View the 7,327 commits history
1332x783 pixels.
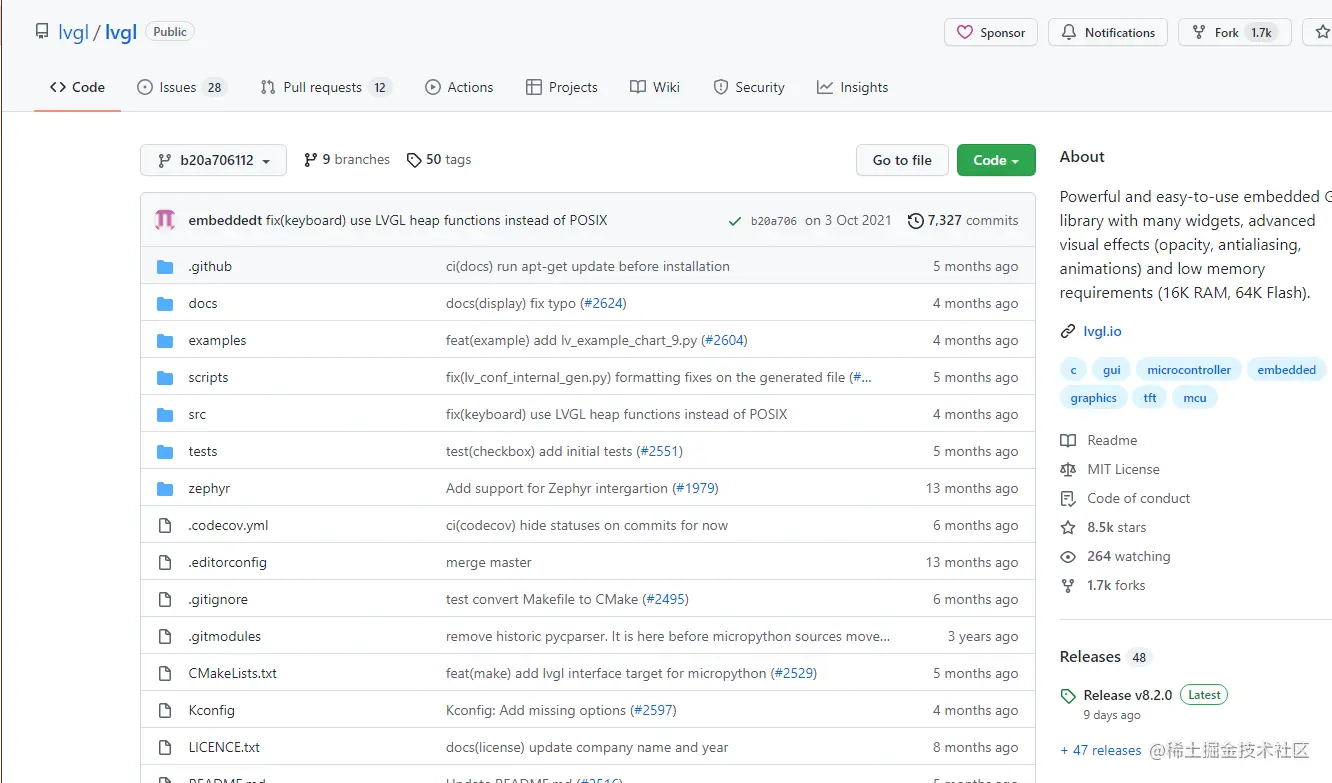point(963,221)
